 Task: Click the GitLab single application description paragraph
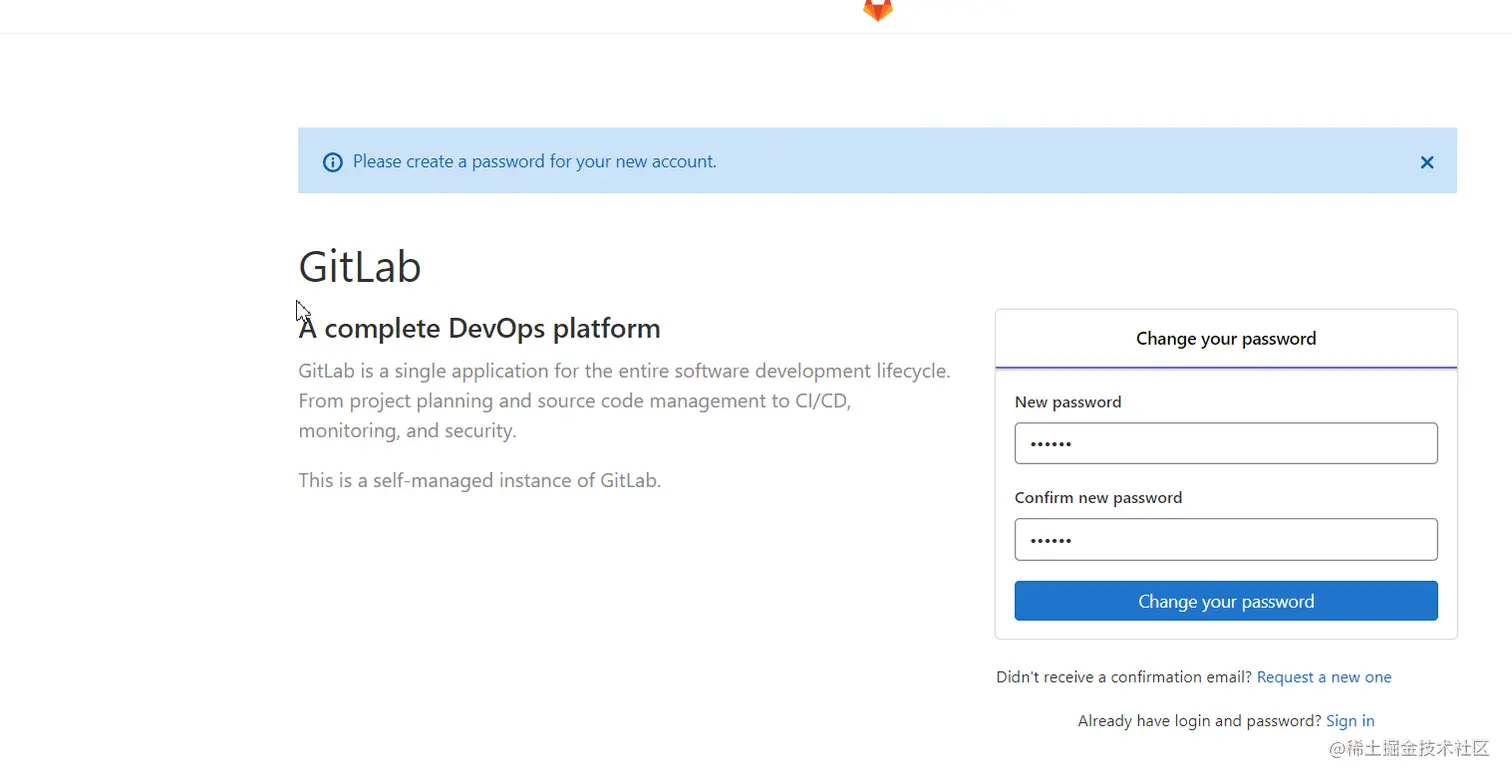(x=623, y=401)
